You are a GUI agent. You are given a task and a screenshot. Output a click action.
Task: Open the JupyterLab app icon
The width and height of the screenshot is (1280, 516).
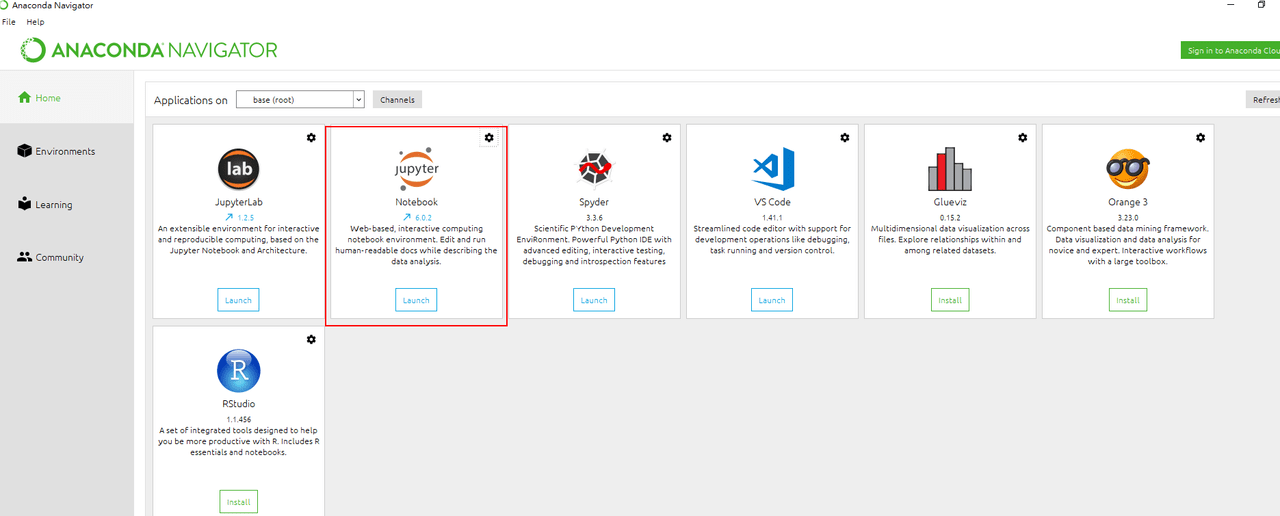239,169
